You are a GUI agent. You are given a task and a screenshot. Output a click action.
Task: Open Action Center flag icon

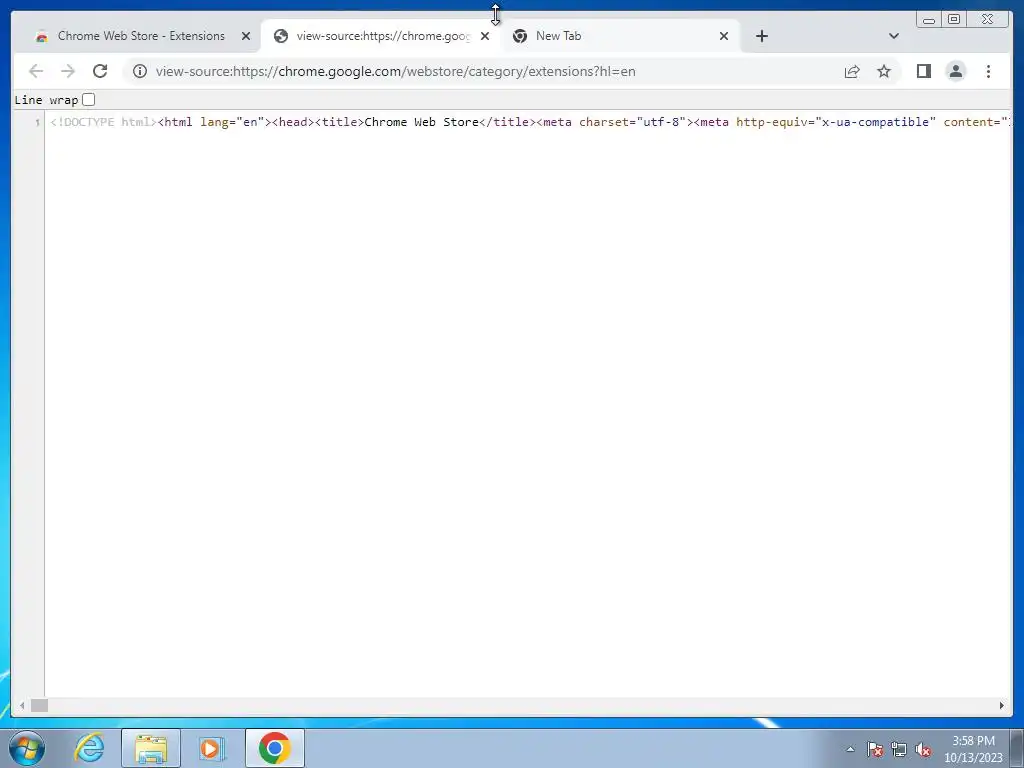point(875,749)
